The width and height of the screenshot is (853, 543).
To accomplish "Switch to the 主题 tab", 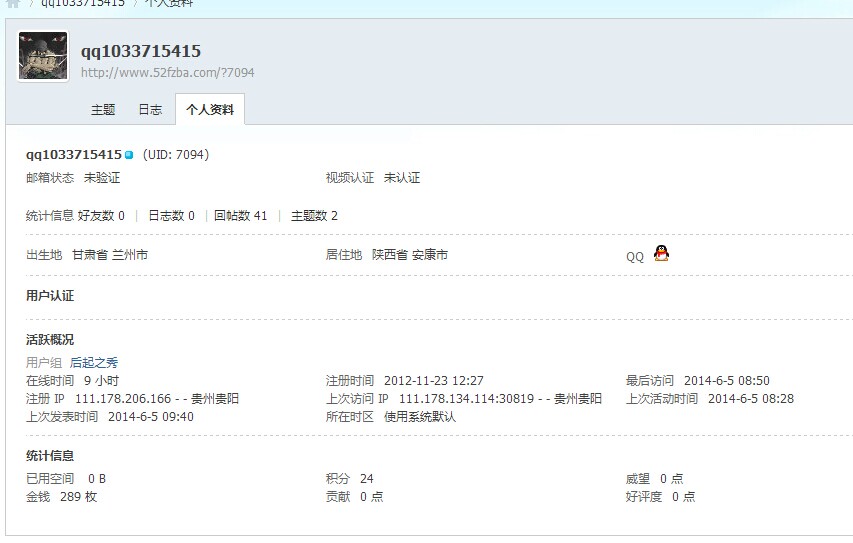I will pyautogui.click(x=103, y=110).
